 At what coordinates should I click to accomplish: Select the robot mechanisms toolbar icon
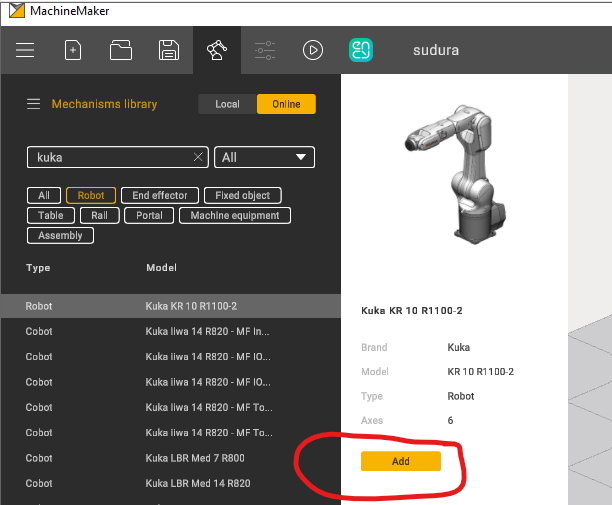(217, 50)
